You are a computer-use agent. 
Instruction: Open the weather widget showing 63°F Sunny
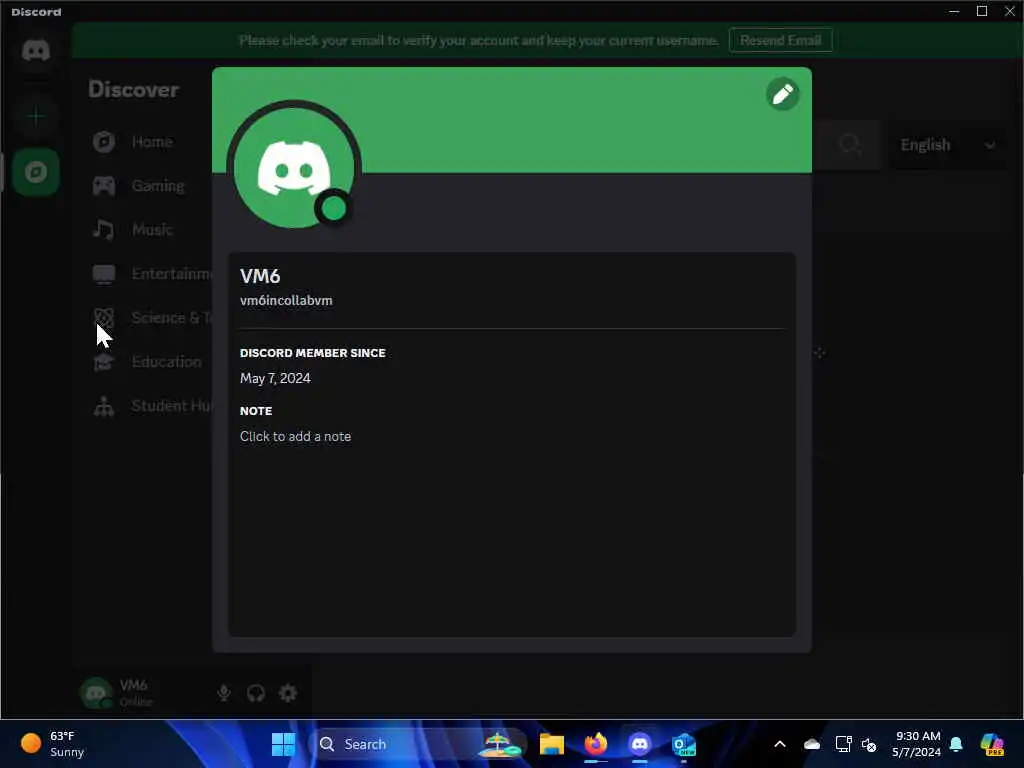[x=52, y=744]
